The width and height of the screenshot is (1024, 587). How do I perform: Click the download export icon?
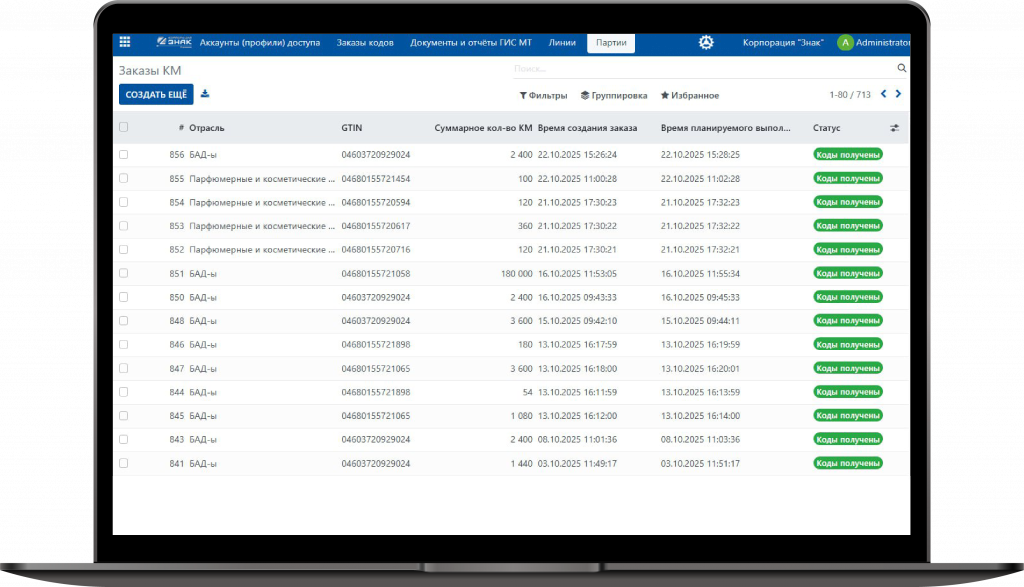[205, 94]
